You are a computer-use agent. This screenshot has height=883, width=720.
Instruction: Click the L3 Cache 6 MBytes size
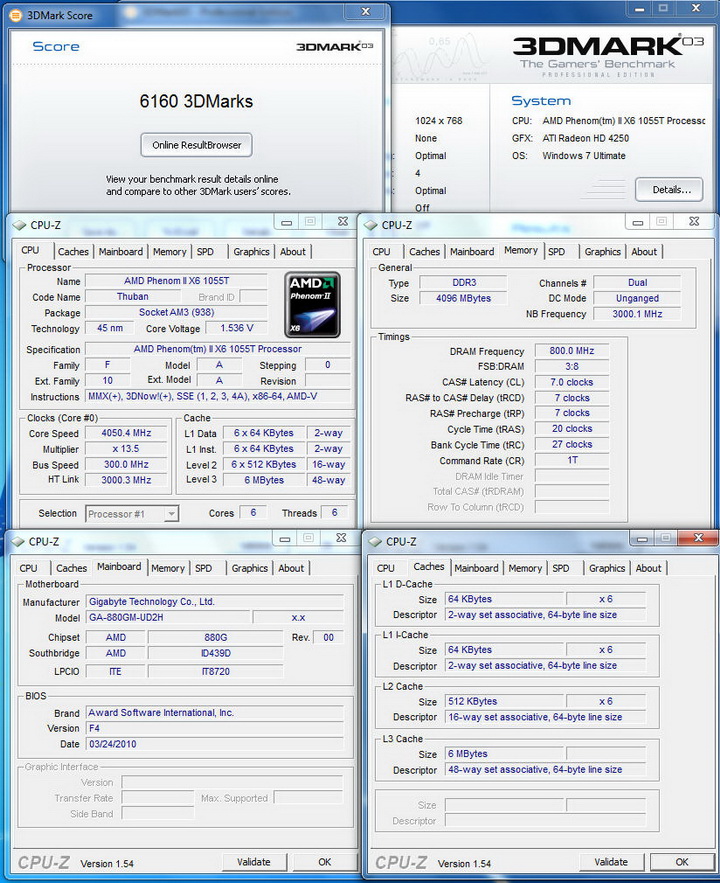(x=504, y=753)
